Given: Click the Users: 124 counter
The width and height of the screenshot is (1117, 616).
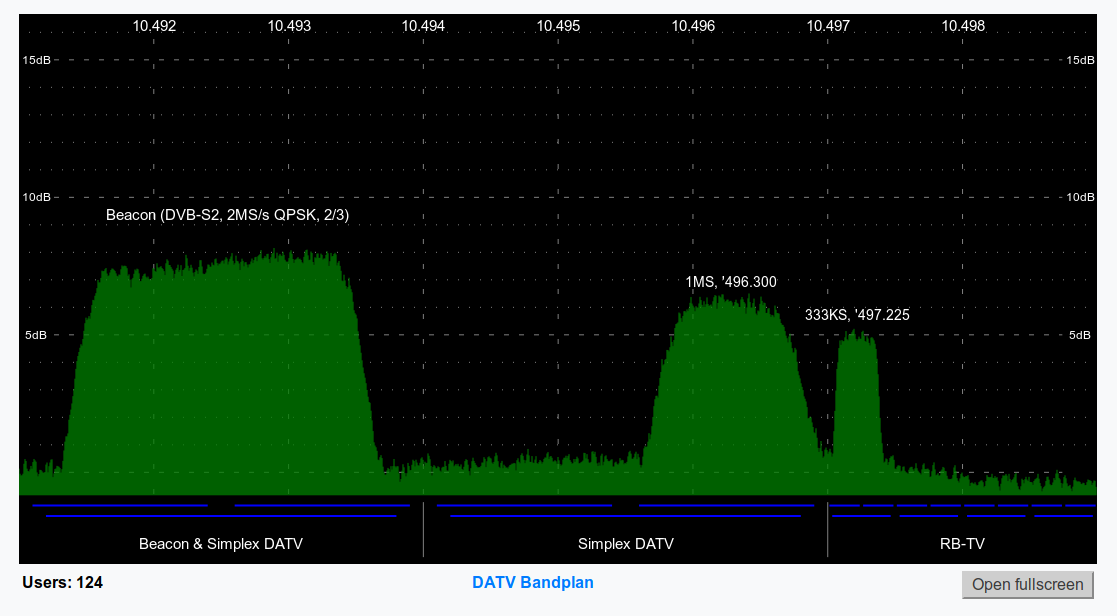Looking at the screenshot, I should point(63,583).
